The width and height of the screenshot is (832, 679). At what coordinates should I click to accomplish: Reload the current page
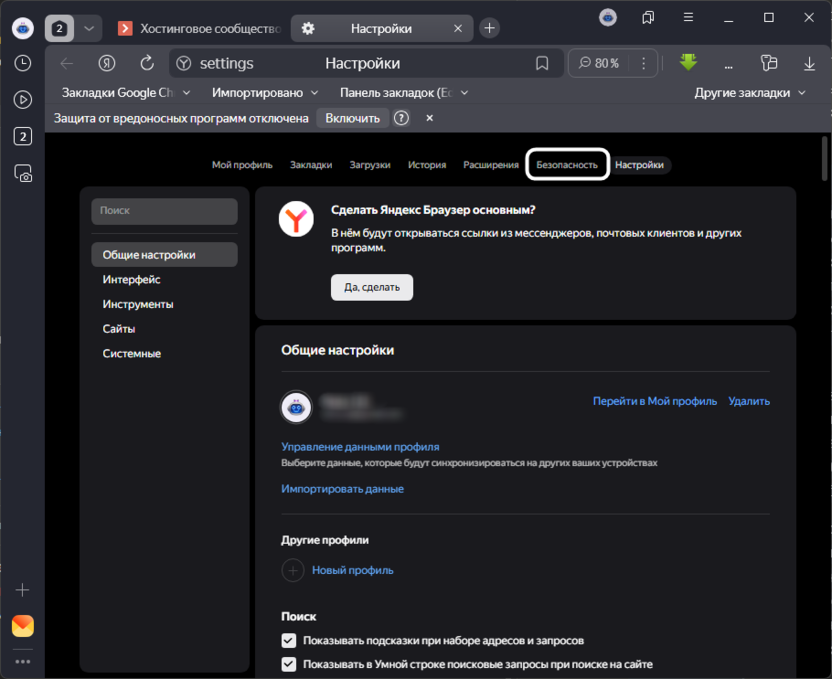pos(147,64)
